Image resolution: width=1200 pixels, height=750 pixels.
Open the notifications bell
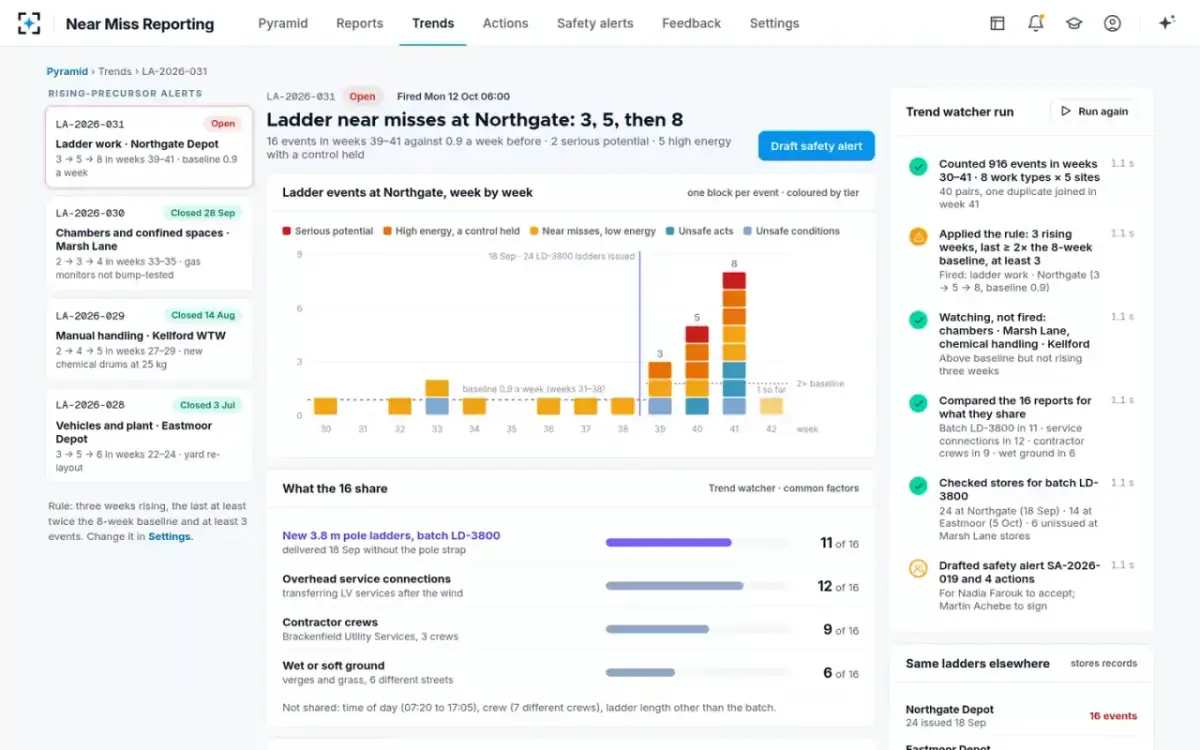[x=1035, y=23]
